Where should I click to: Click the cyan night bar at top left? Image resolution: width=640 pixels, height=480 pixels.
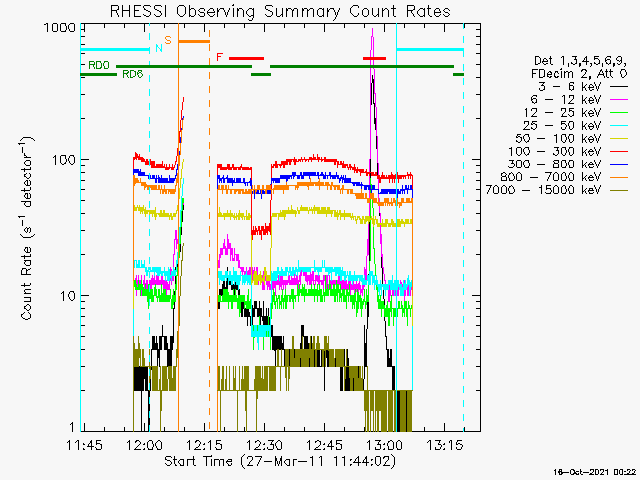(115, 50)
